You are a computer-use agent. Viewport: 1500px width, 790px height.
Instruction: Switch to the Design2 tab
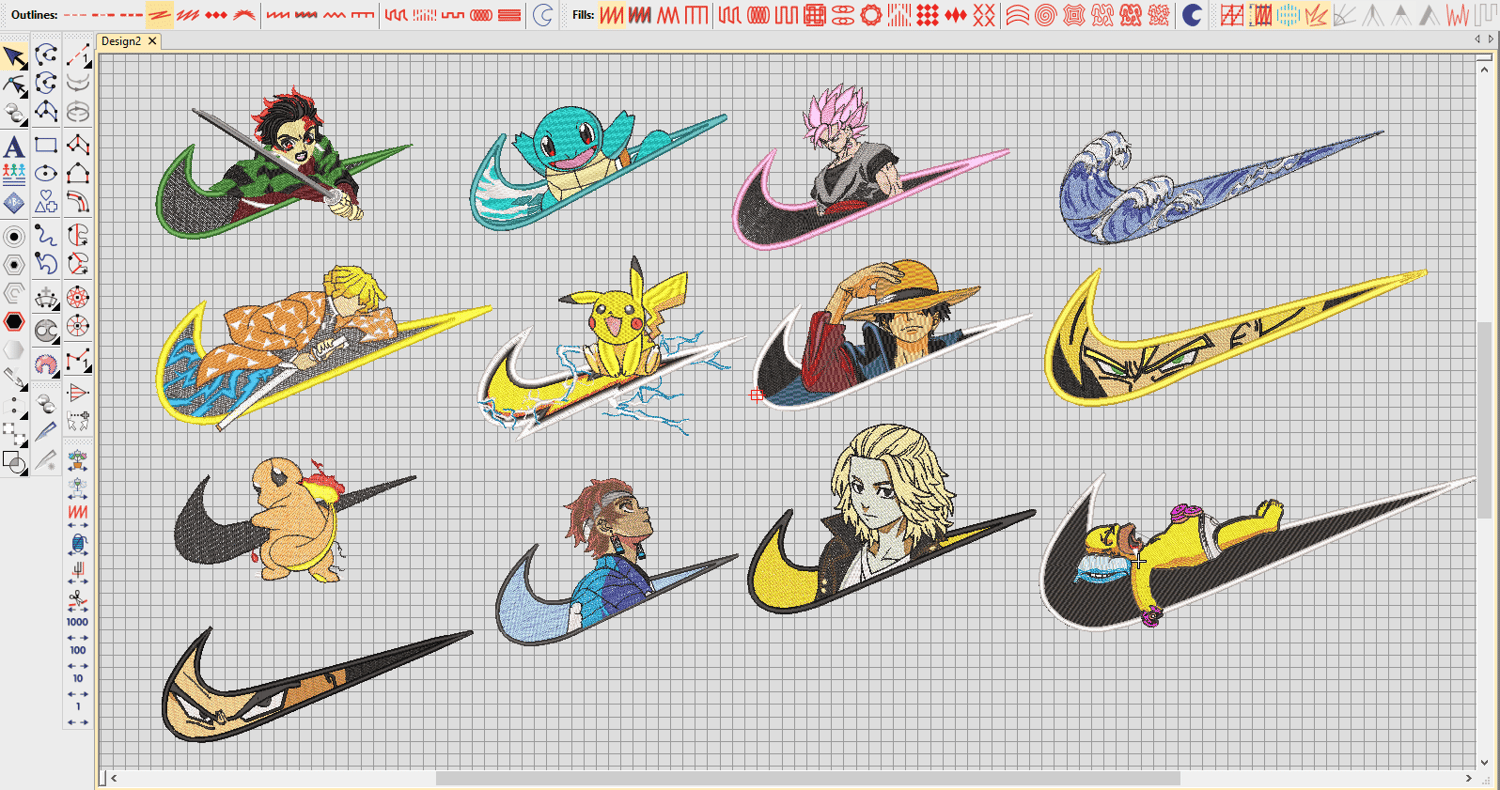tap(121, 41)
